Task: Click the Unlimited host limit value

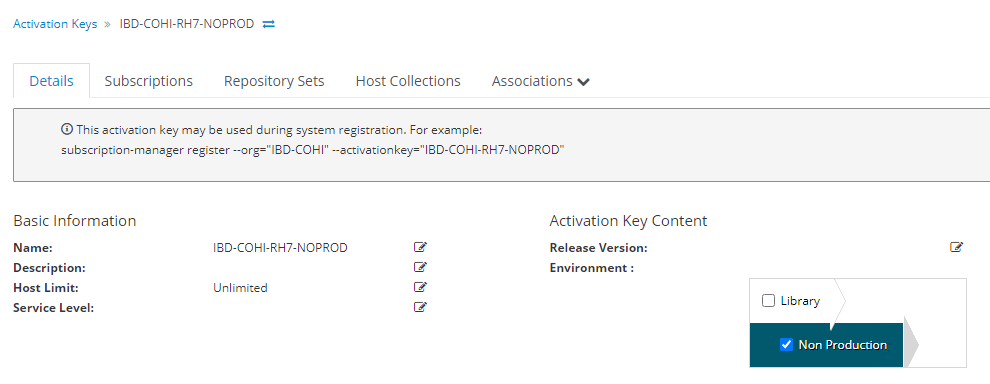Action: (x=241, y=288)
